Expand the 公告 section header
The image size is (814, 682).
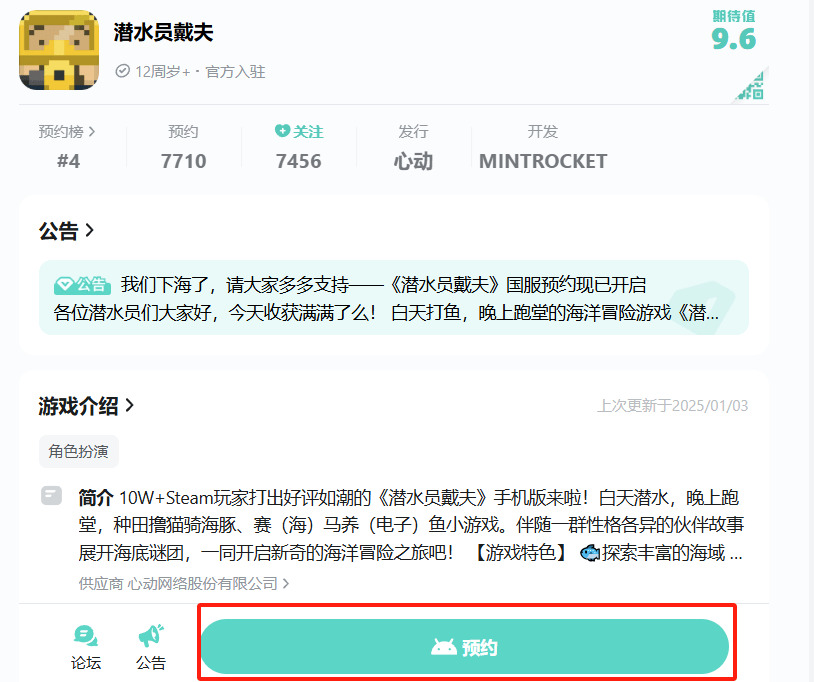pyautogui.click(x=66, y=230)
